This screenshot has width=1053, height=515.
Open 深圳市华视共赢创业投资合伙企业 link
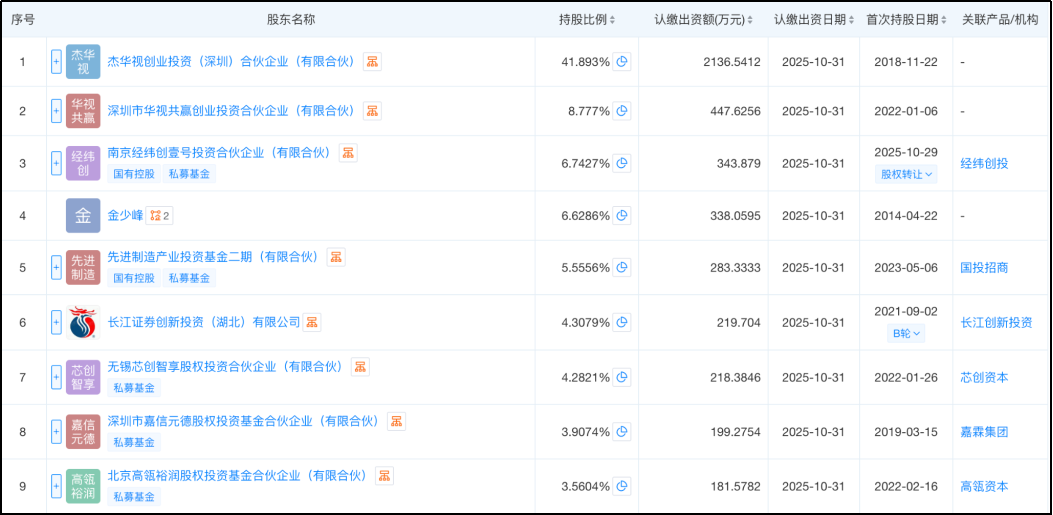click(x=231, y=111)
